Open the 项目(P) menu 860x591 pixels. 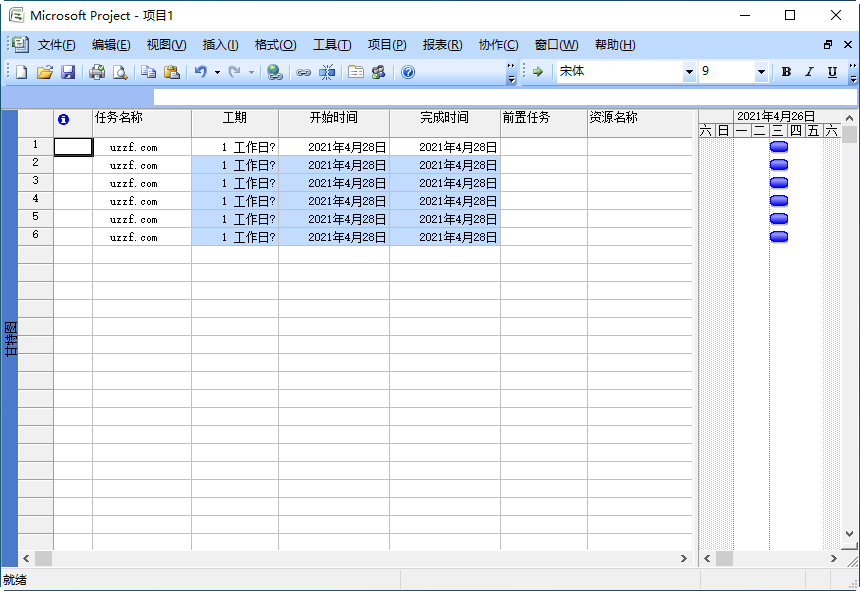pos(387,45)
